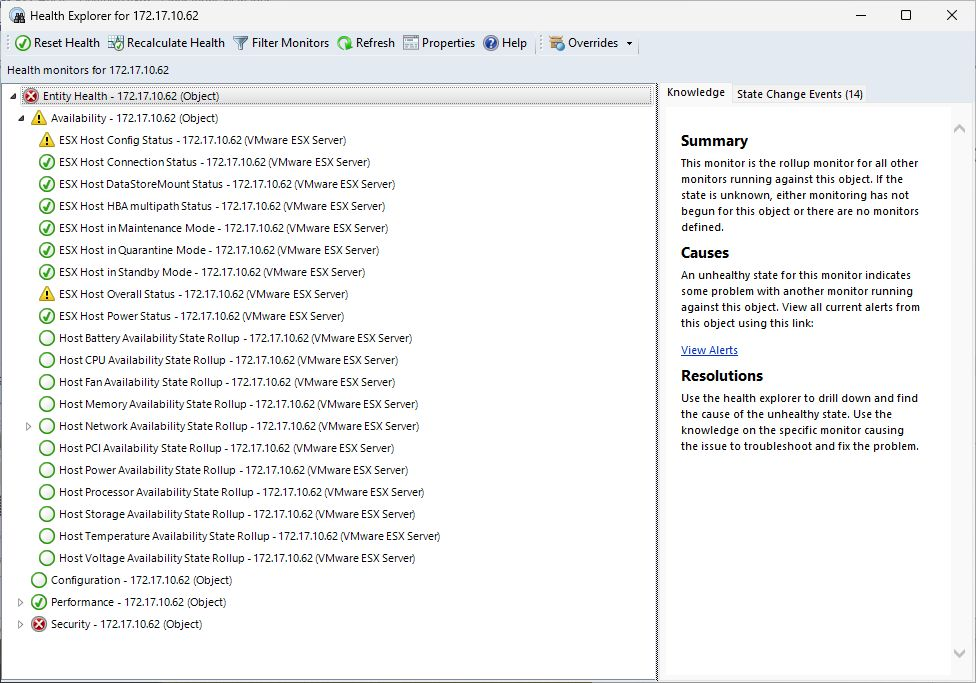Image resolution: width=976 pixels, height=683 pixels.
Task: Click warning icon next to Availability
Action: [39, 118]
